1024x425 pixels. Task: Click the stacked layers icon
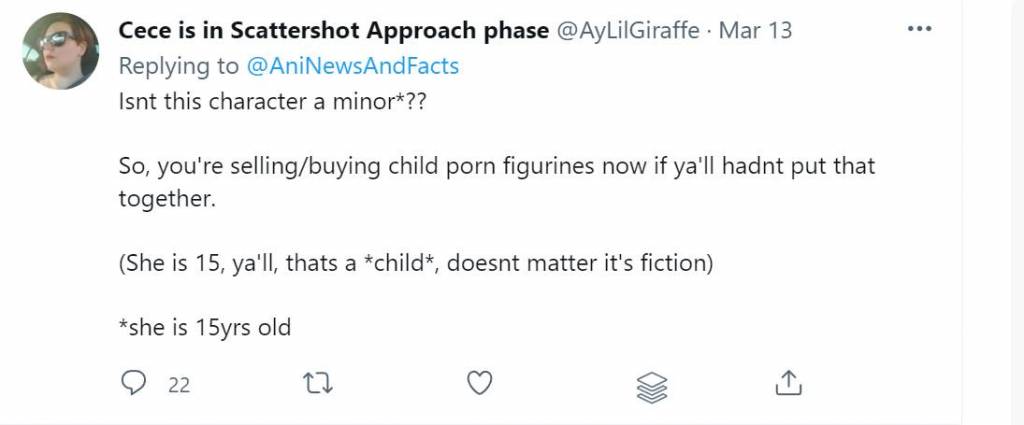pos(651,384)
